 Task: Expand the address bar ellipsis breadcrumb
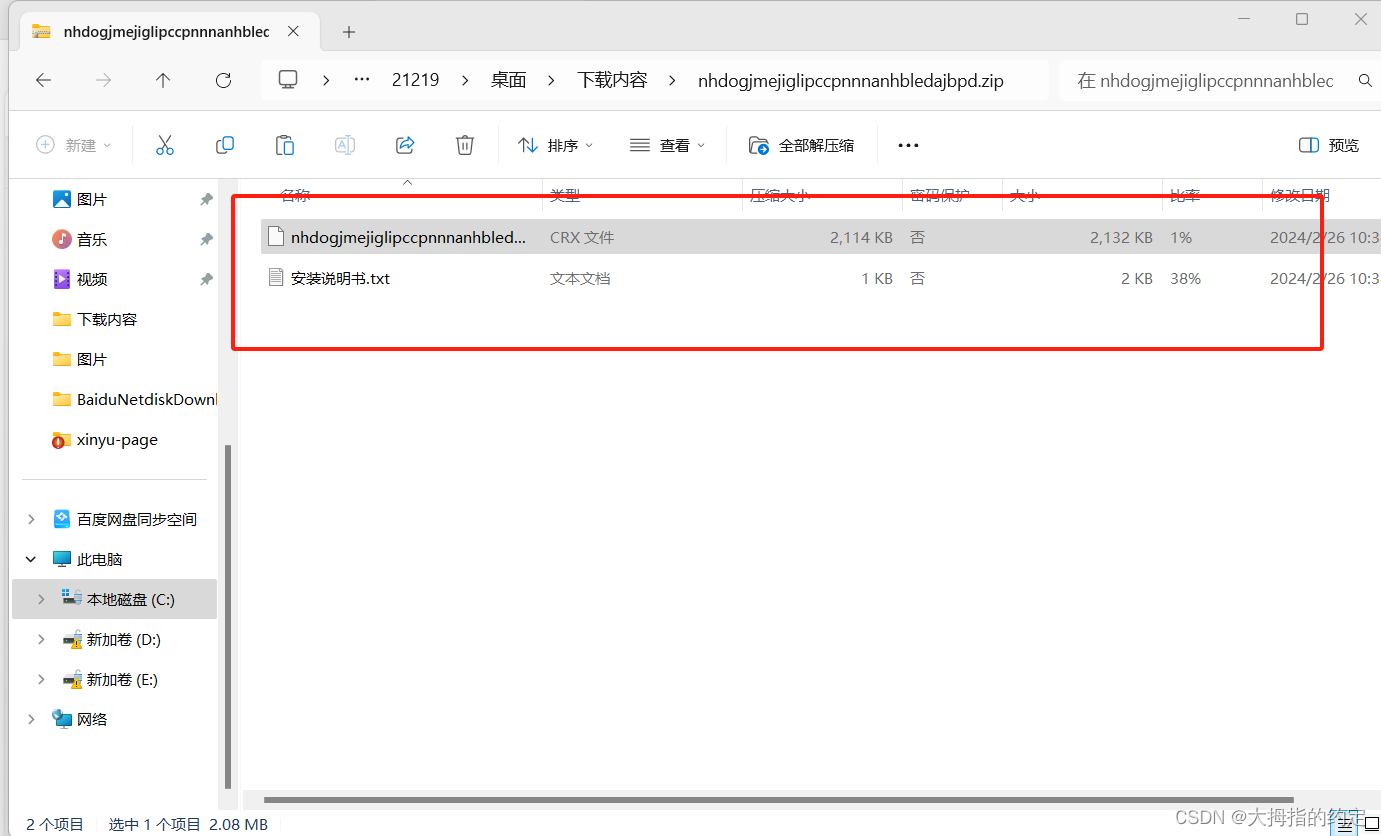coord(362,80)
